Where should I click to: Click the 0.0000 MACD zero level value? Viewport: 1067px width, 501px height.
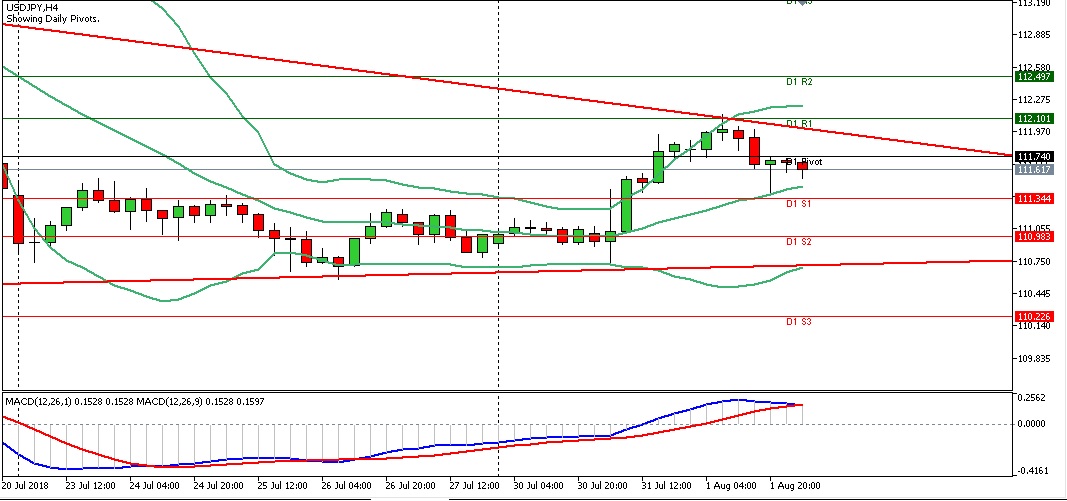click(x=1031, y=424)
